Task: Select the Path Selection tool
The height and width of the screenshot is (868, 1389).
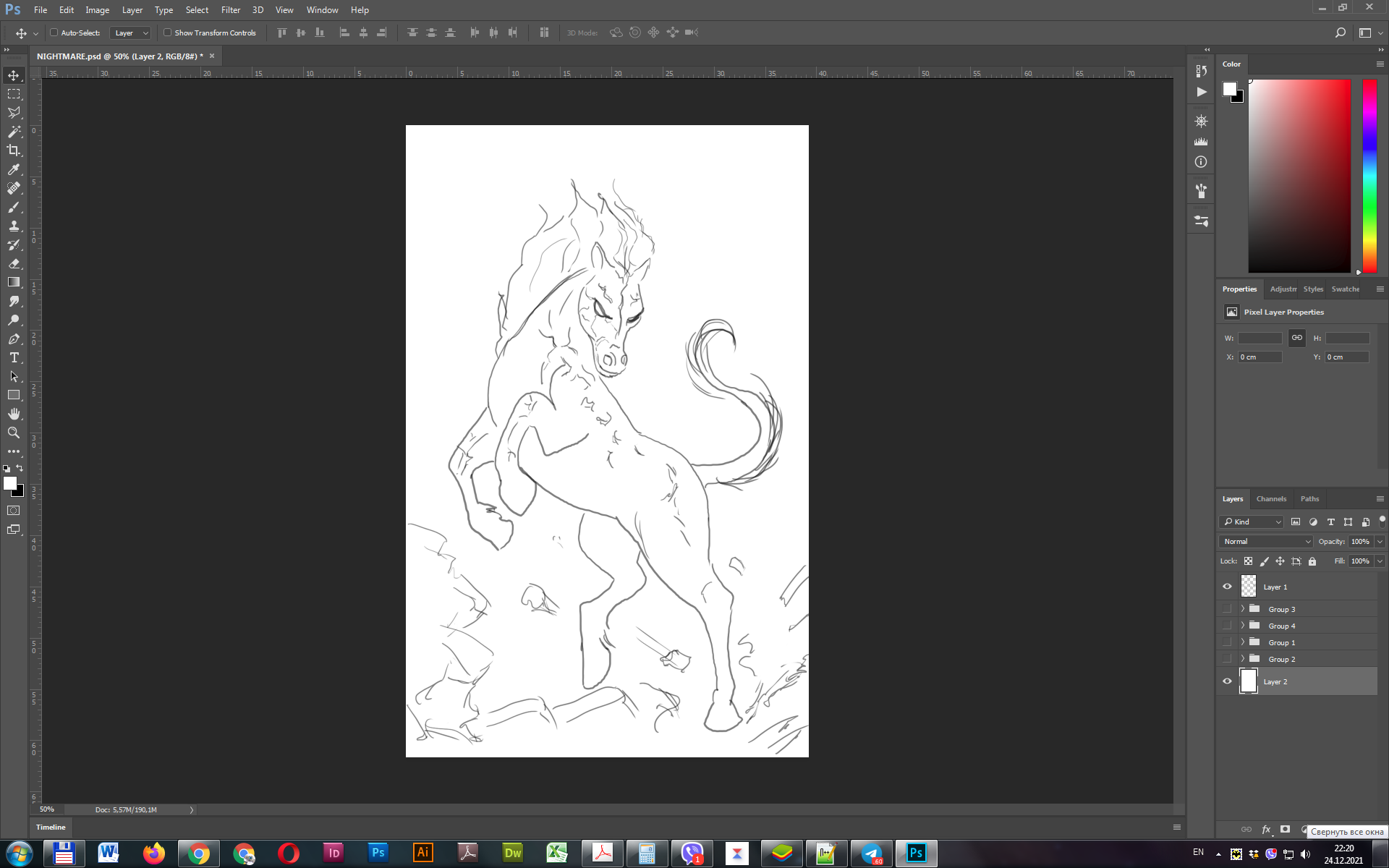Action: (14, 376)
